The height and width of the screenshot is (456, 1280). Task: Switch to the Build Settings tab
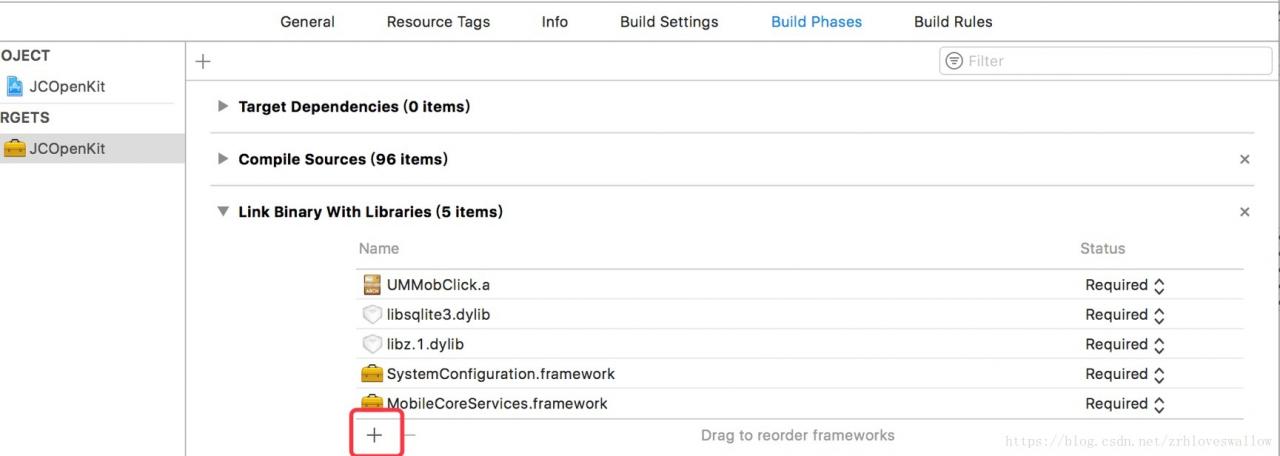click(x=669, y=22)
